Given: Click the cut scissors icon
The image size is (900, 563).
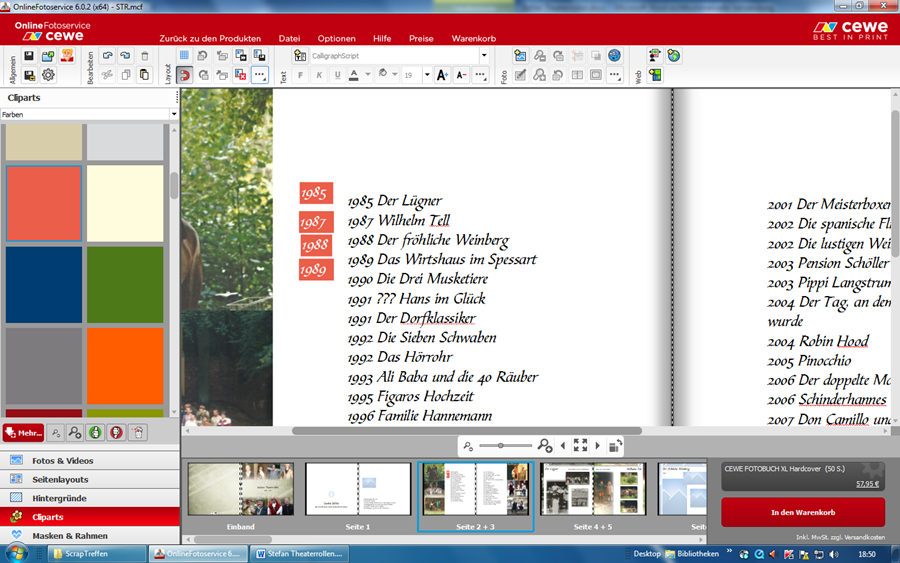Looking at the screenshot, I should pos(107,75).
